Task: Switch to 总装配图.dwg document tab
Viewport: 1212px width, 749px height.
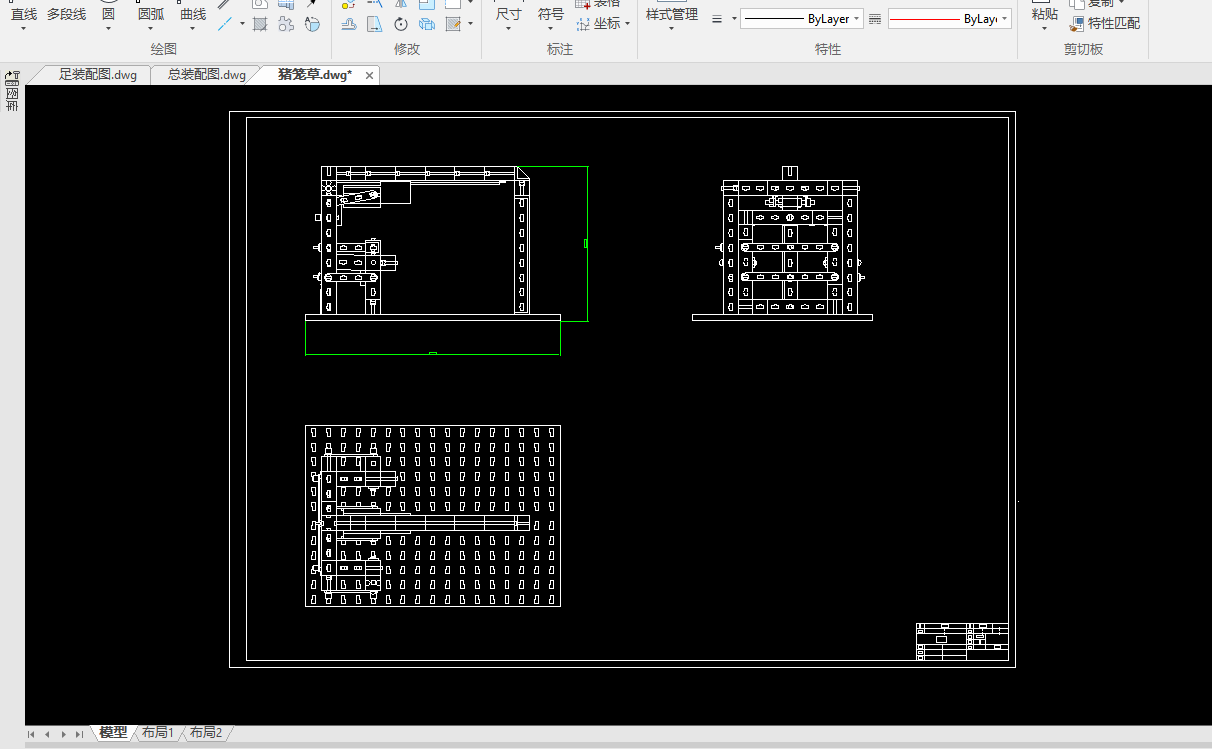Action: click(206, 75)
